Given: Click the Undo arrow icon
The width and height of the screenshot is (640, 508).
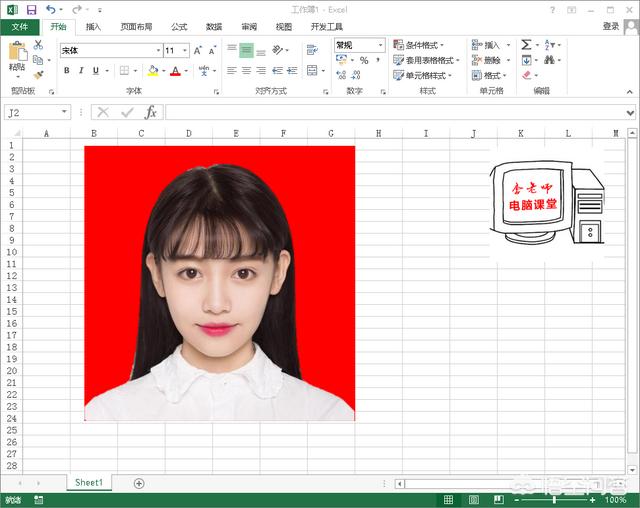Looking at the screenshot, I should [x=50, y=9].
